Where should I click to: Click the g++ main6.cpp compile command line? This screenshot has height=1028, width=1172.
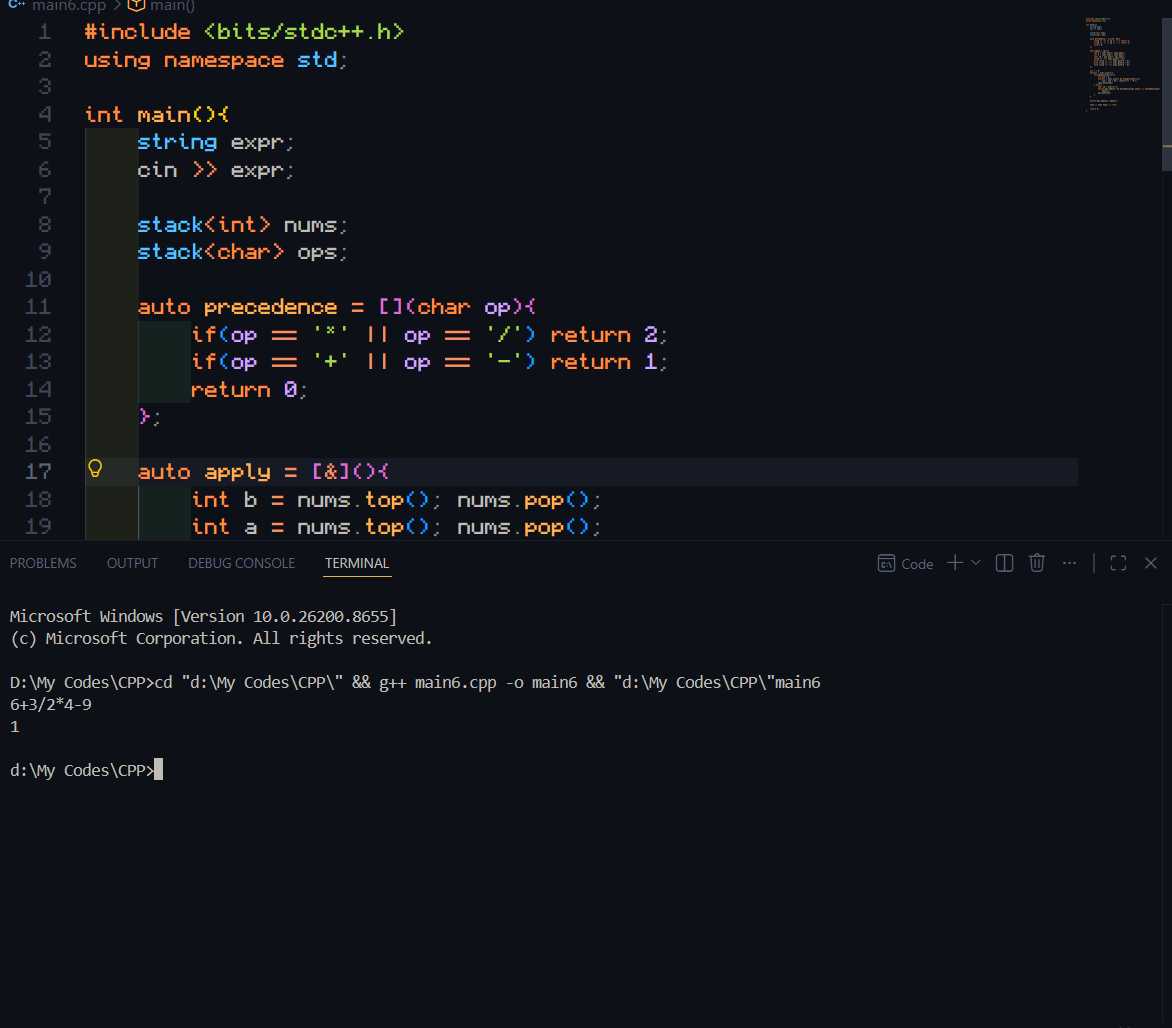415,682
